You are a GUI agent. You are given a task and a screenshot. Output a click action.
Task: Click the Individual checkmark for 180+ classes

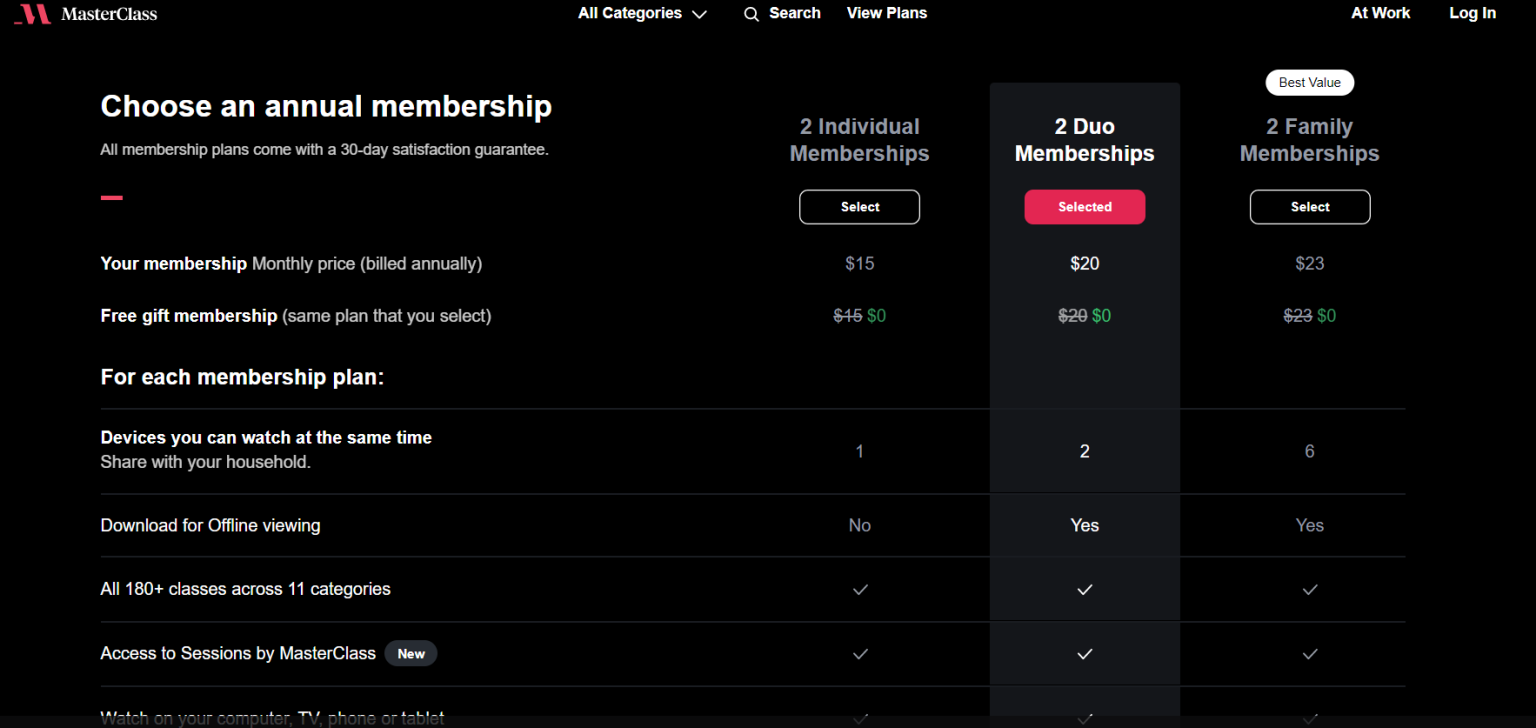pos(859,589)
